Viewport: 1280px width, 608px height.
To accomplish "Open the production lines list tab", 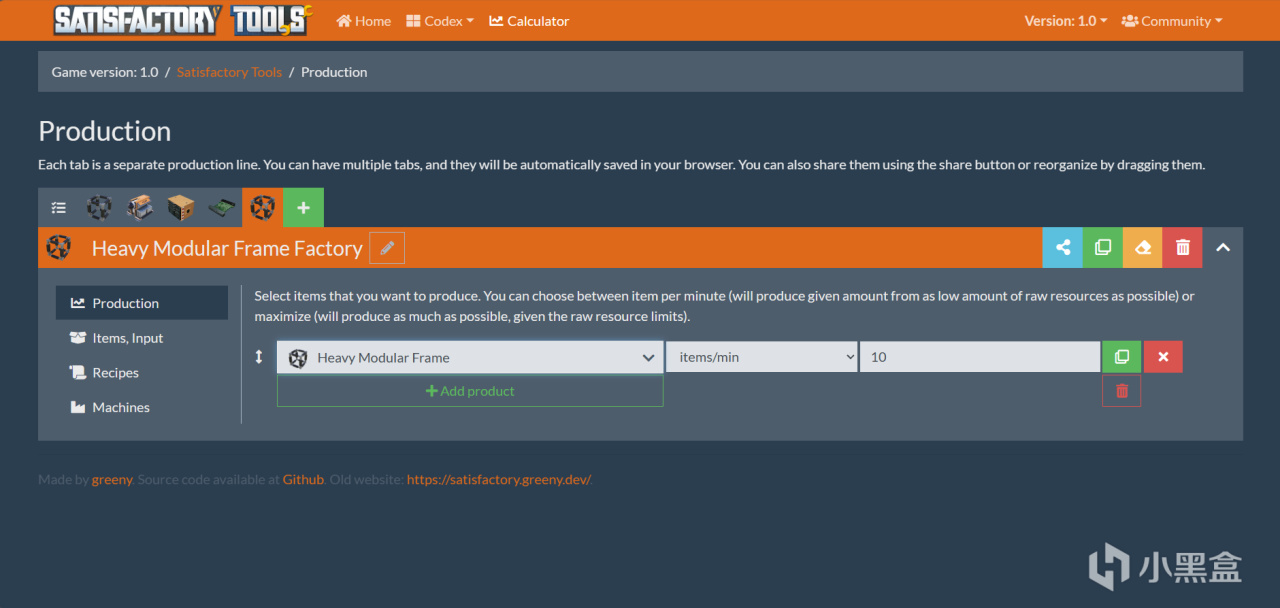I will click(x=59, y=208).
